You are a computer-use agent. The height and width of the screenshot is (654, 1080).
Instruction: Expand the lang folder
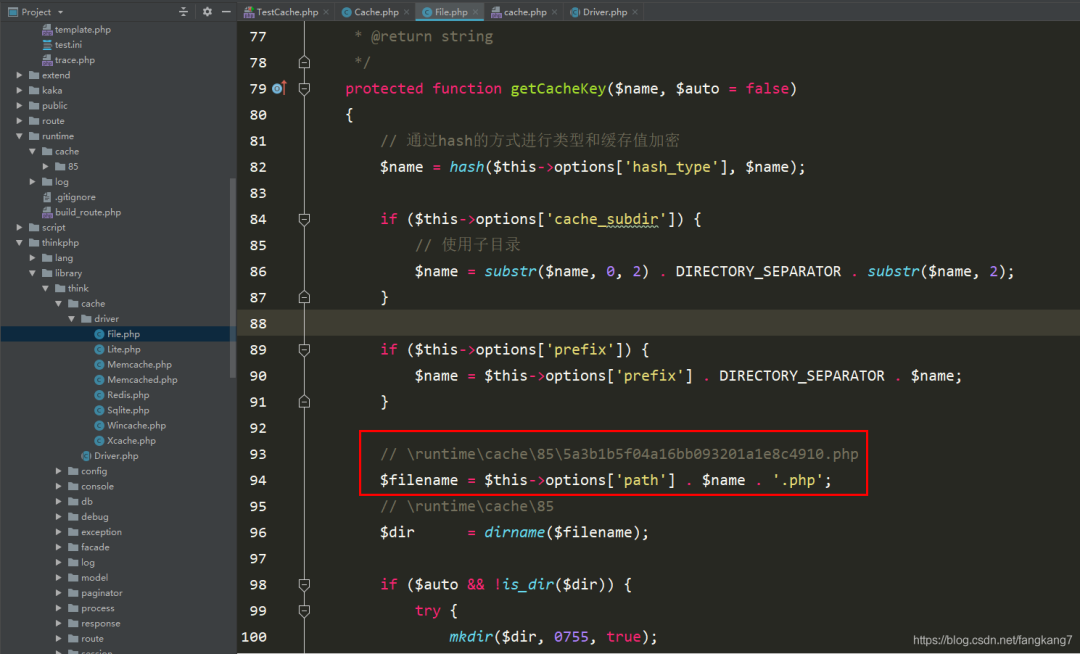pyautogui.click(x=32, y=257)
